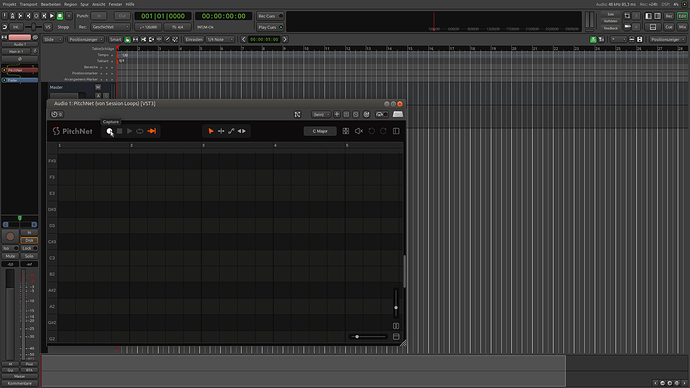The height and width of the screenshot is (388, 690).
Task: Select the cut scissors tool
Action: 143,39
